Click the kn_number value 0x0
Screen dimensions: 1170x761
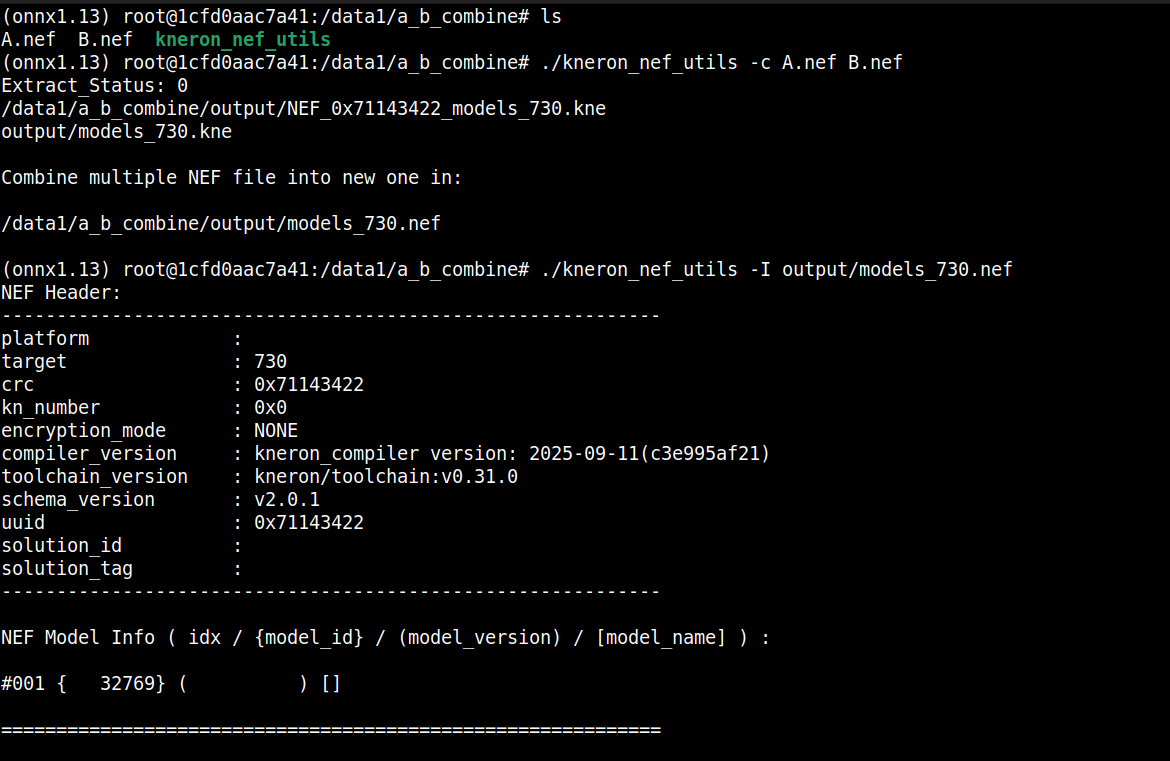270,407
